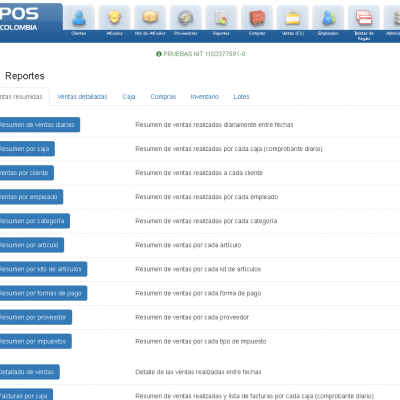
Task: Click the Reportes page heading
Action: (25, 76)
